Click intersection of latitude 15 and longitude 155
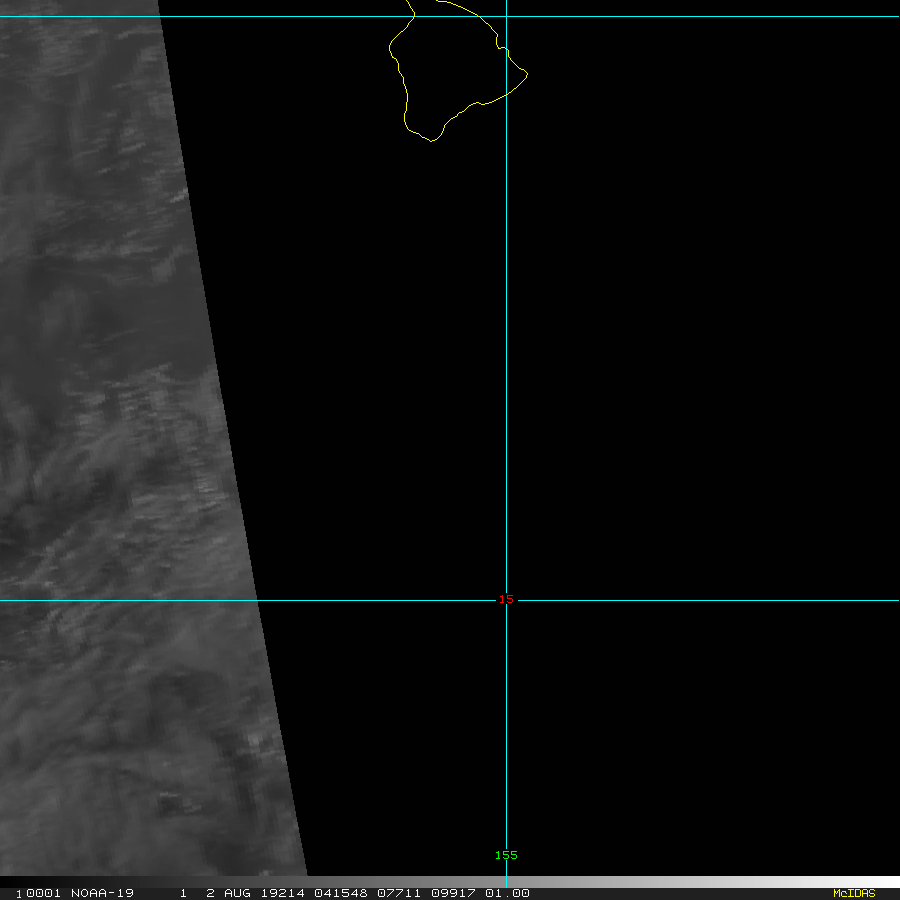Image resolution: width=900 pixels, height=900 pixels. click(x=506, y=600)
